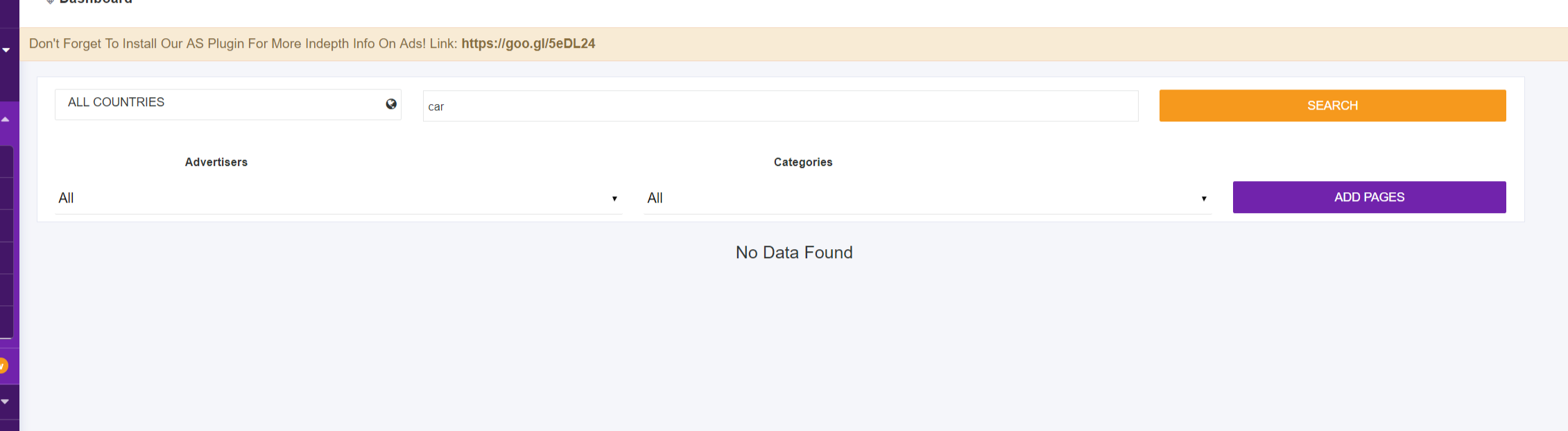This screenshot has width=1568, height=431.
Task: Click the orange SEARCH button
Action: [1332, 105]
